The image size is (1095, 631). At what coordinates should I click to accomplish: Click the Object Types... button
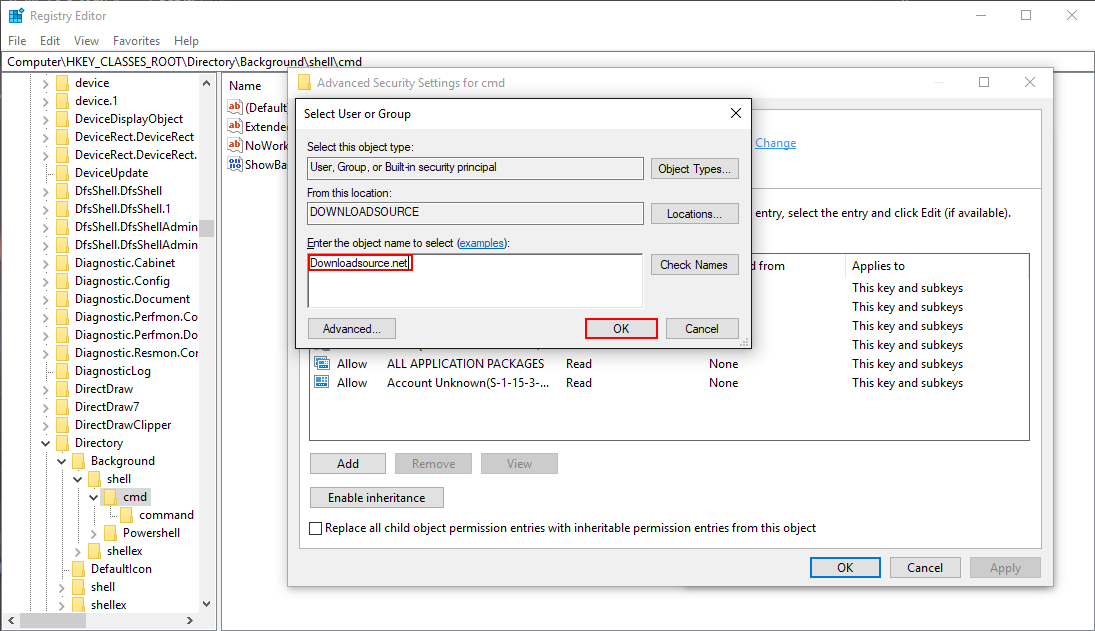694,168
